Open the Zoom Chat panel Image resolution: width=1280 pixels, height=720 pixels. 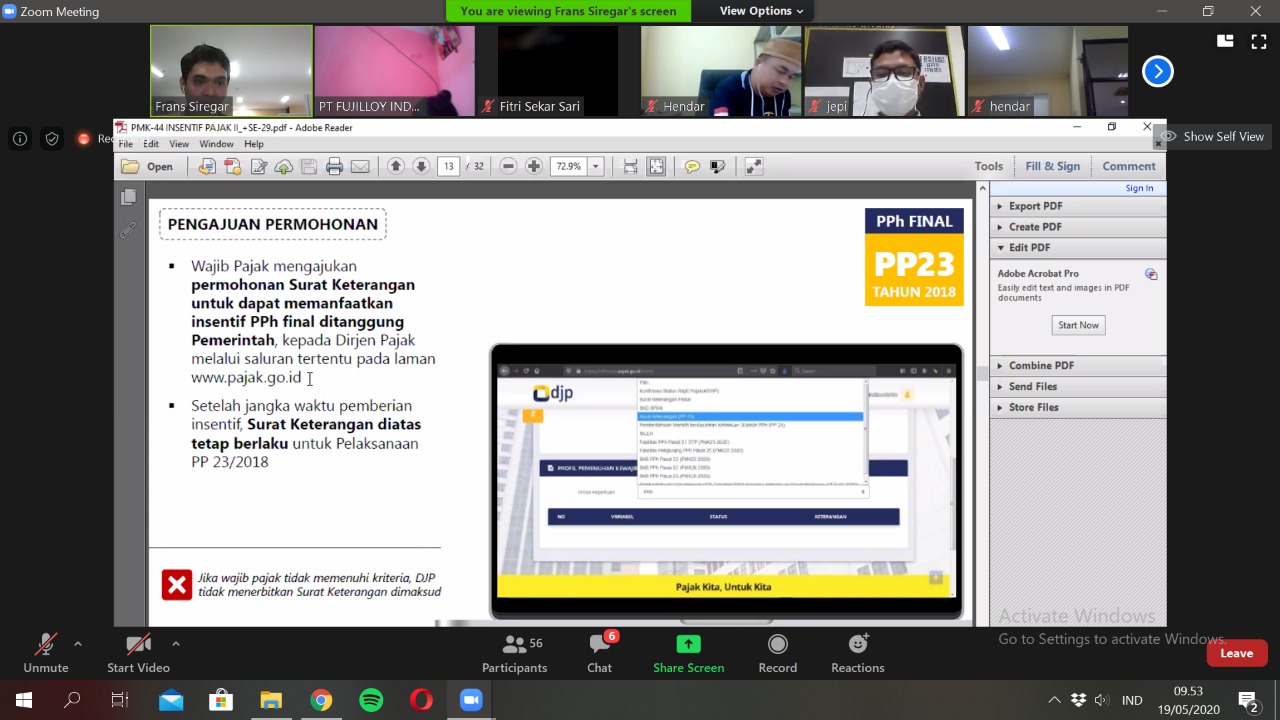pos(600,653)
